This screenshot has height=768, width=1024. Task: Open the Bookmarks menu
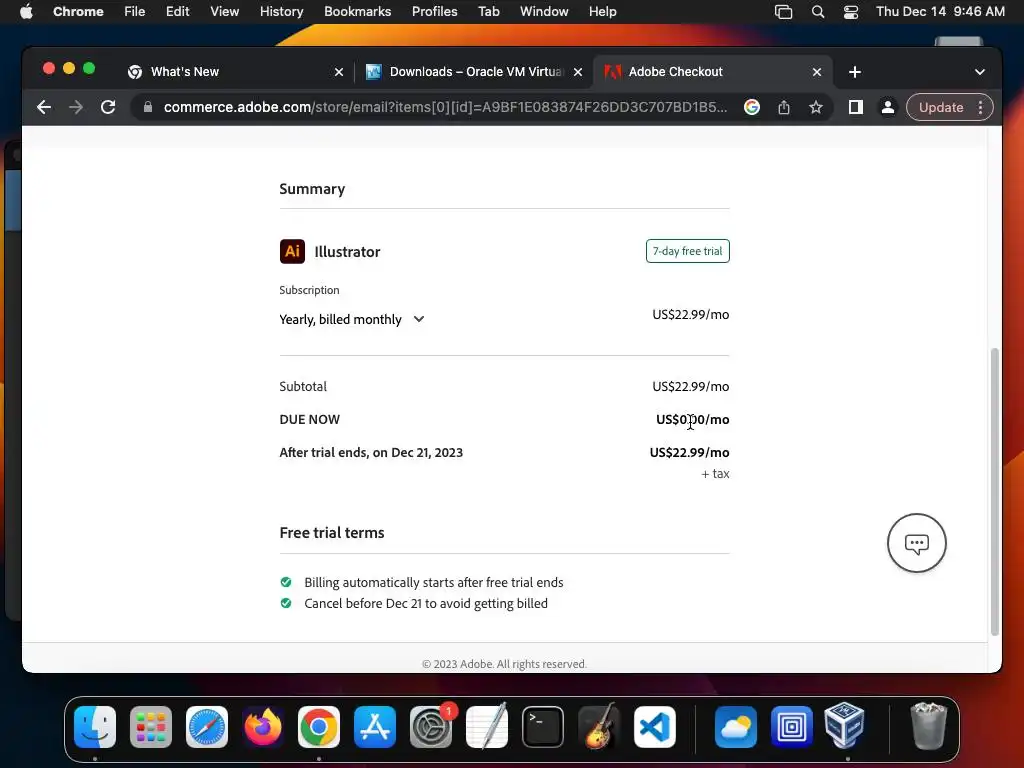357,12
